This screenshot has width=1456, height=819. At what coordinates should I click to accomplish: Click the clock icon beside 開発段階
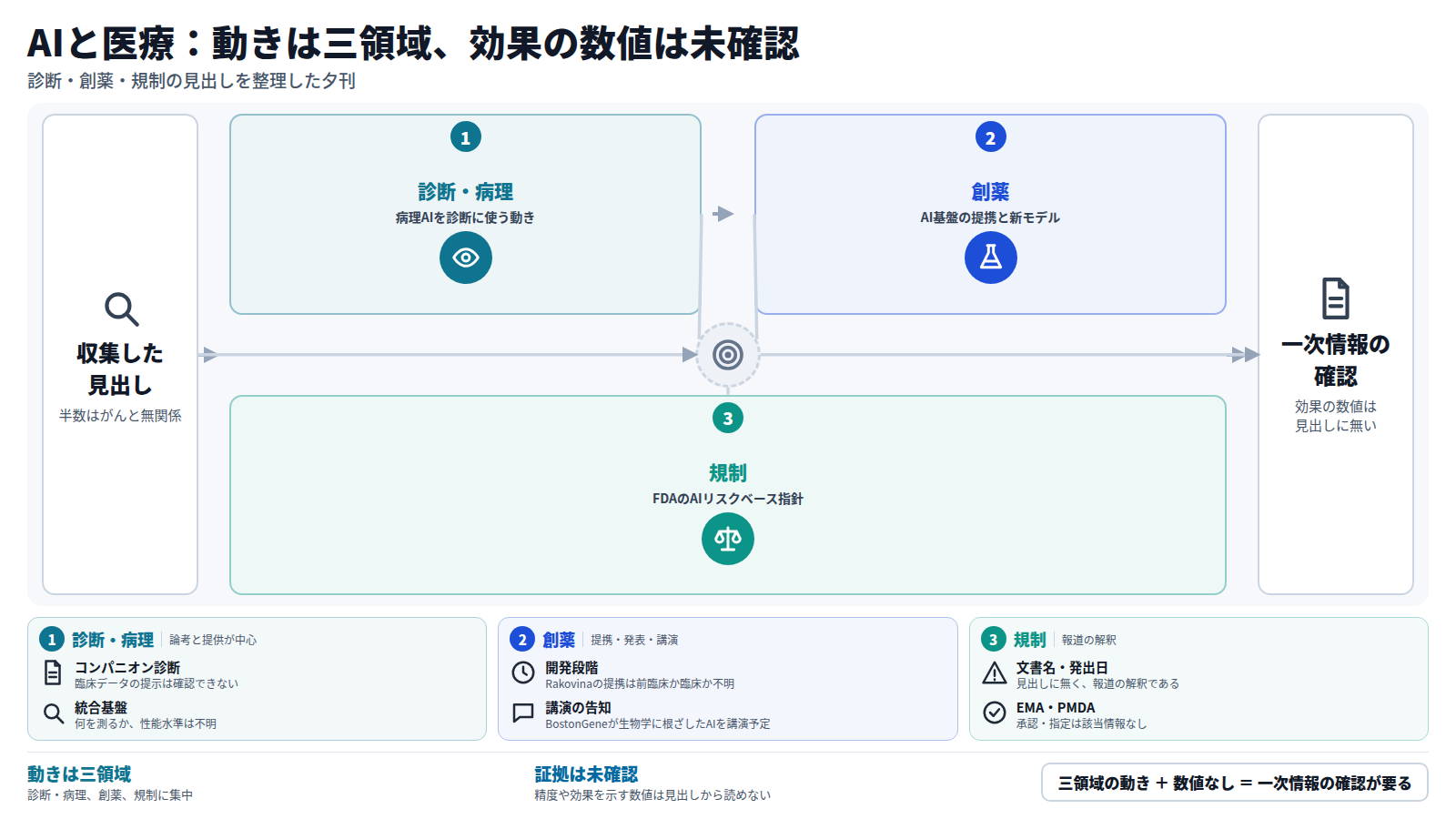click(523, 672)
